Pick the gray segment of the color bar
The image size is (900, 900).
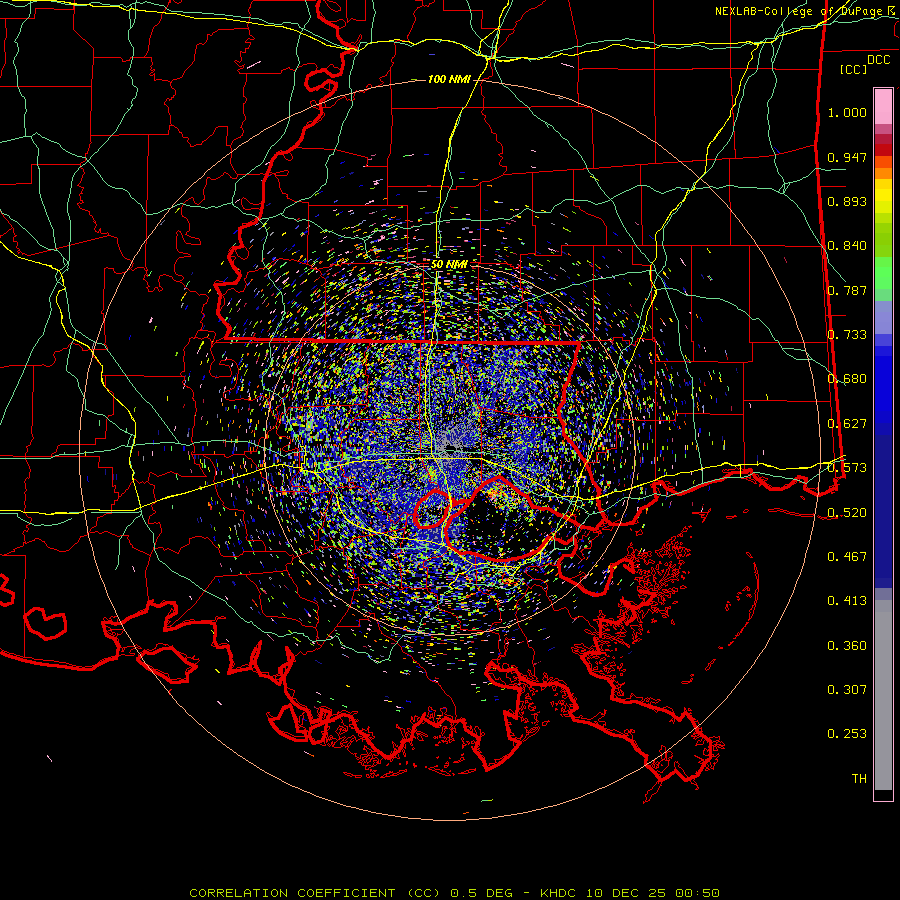point(883,695)
